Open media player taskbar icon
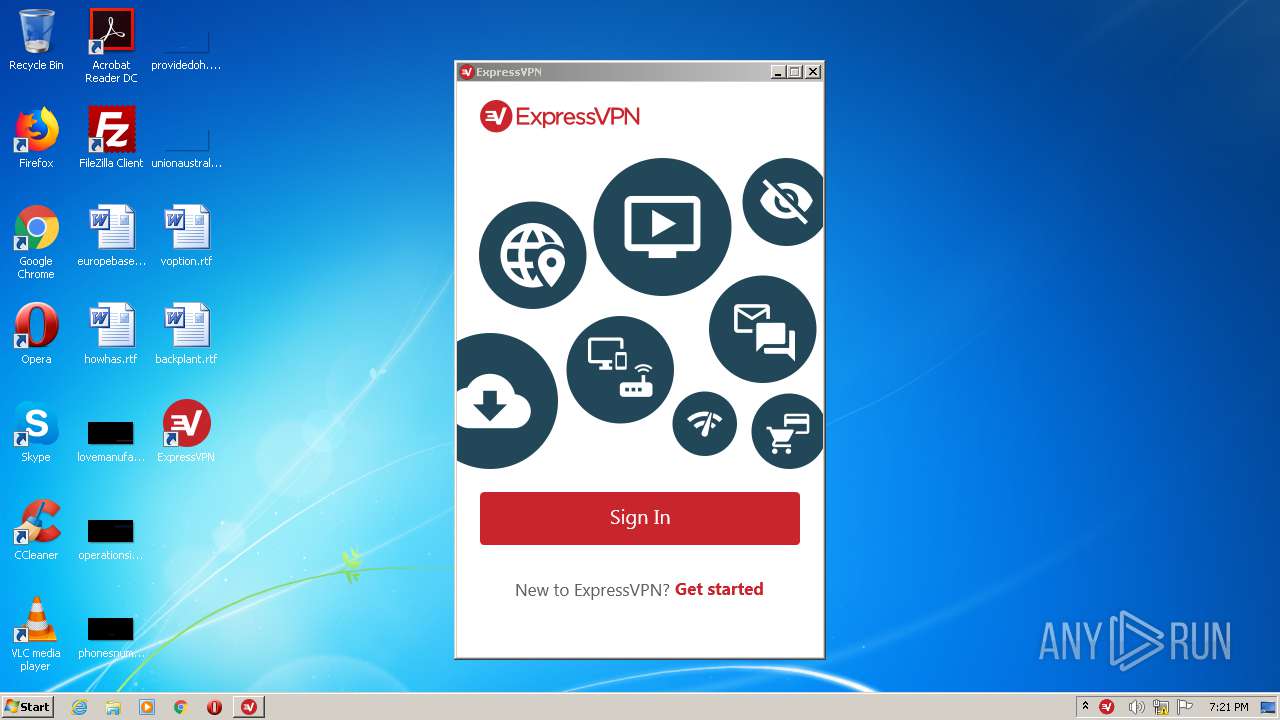This screenshot has width=1280, height=720. [x=147, y=707]
